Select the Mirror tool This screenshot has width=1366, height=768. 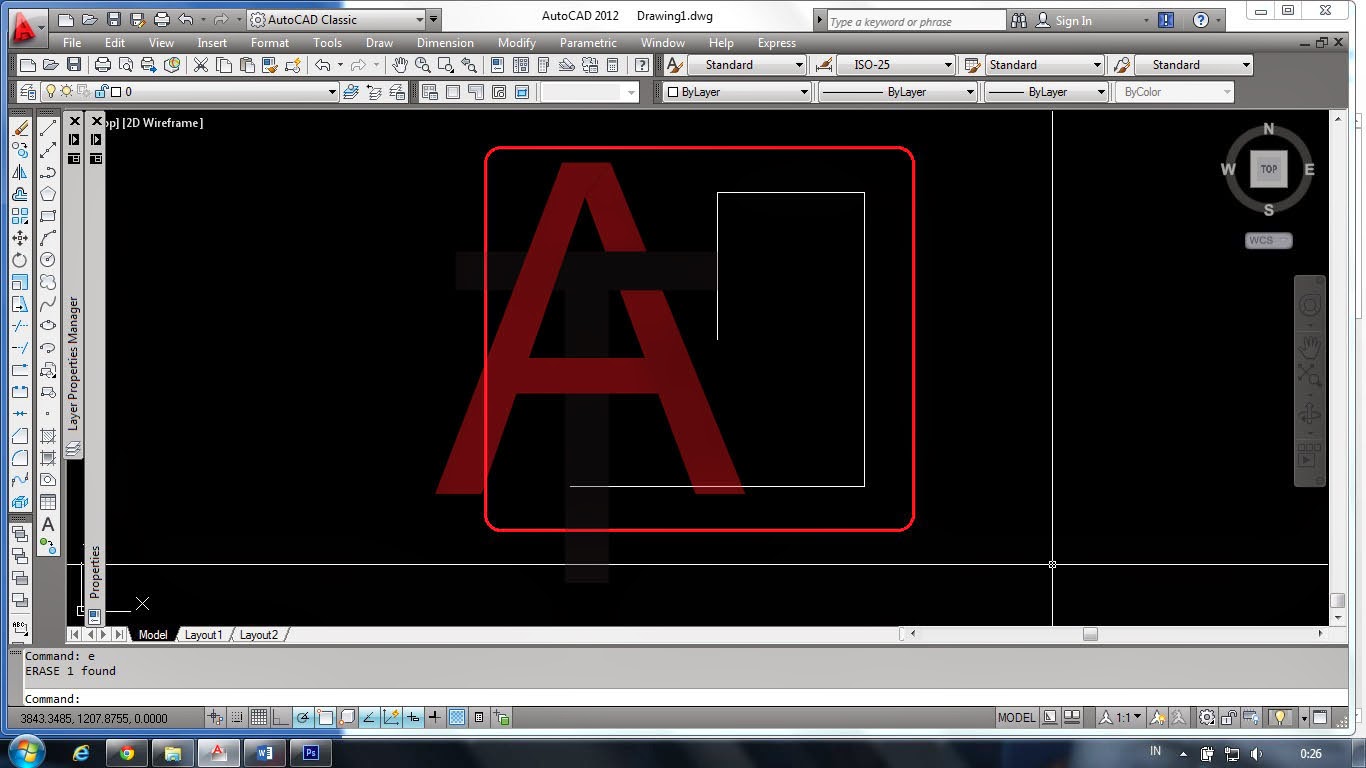tap(20, 172)
